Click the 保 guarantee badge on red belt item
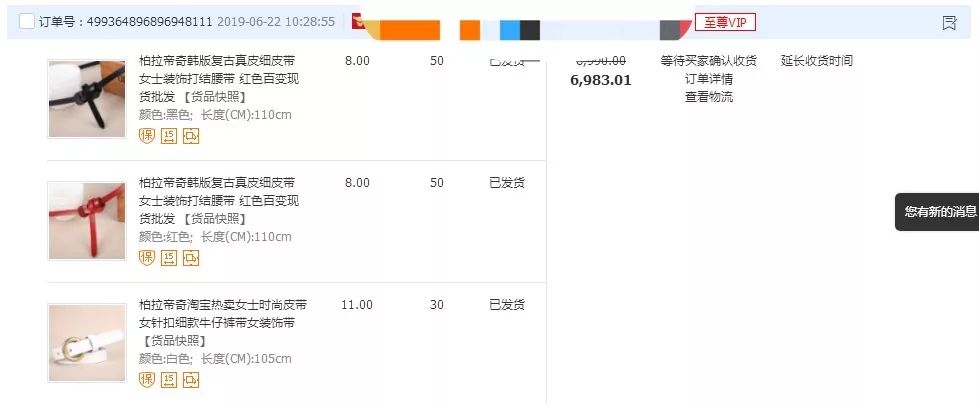The width and height of the screenshot is (979, 404). click(x=147, y=257)
